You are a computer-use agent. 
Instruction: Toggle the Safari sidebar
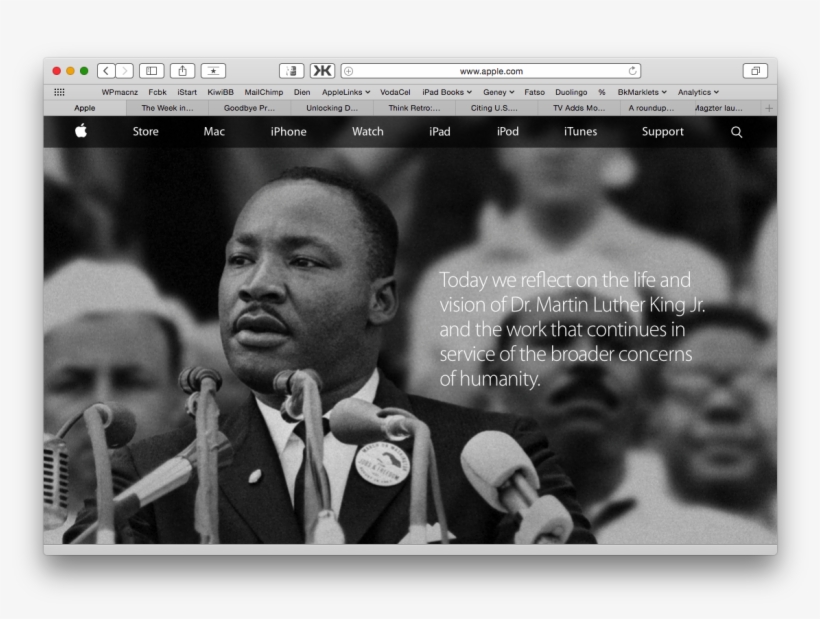coord(151,70)
